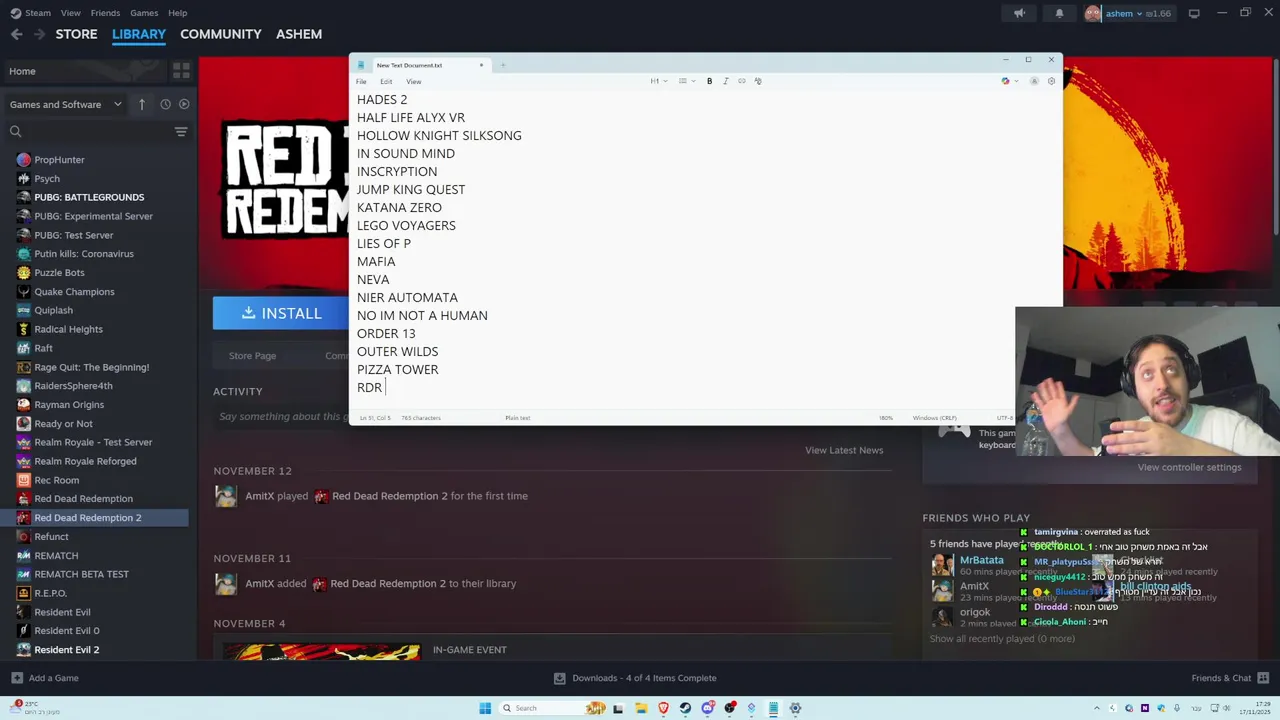The width and height of the screenshot is (1280, 720).
Task: Open Steam from the taskbar
Action: point(685,708)
